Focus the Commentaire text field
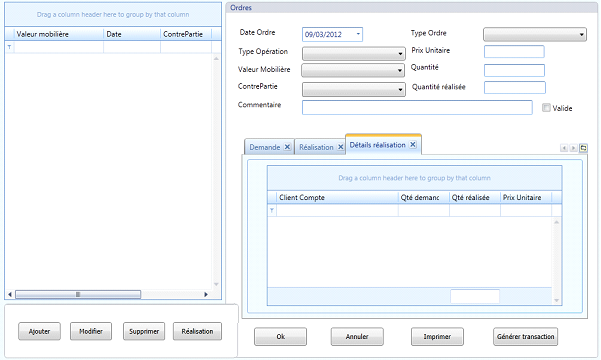601x360 pixels. 417,107
